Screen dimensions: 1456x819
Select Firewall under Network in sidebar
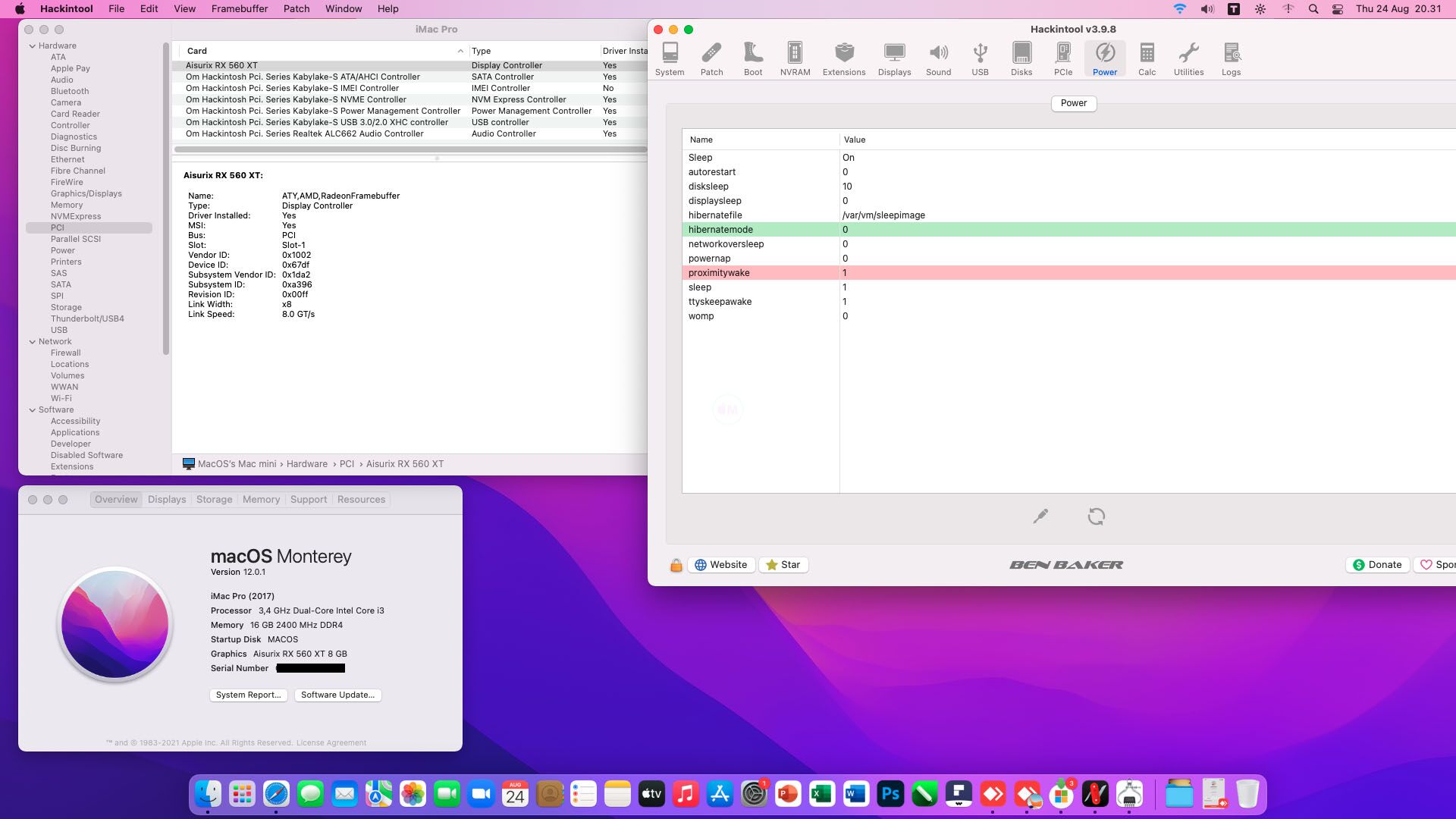tap(65, 353)
